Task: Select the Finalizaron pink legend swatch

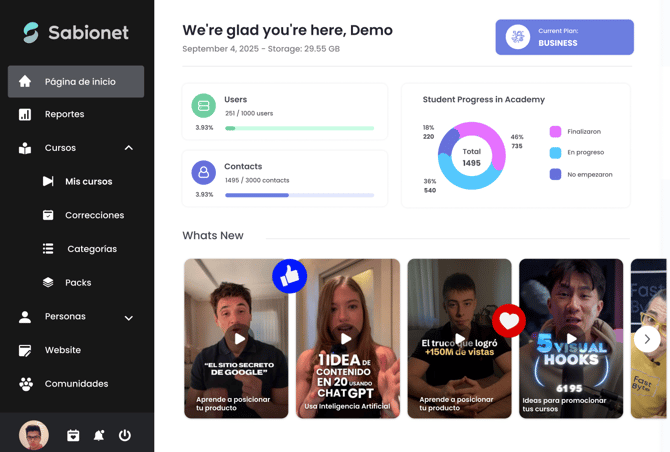Action: [555, 132]
